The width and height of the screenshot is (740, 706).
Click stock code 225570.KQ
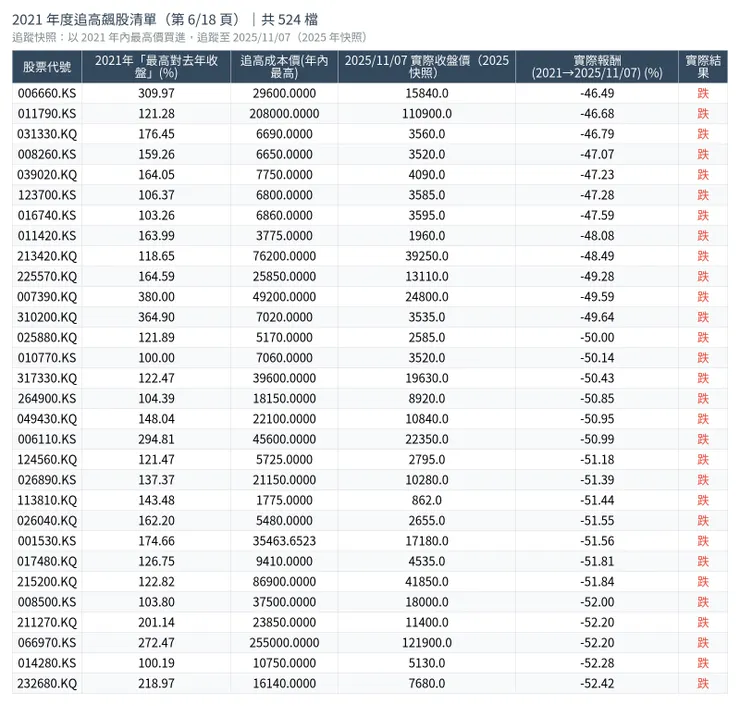[47, 277]
